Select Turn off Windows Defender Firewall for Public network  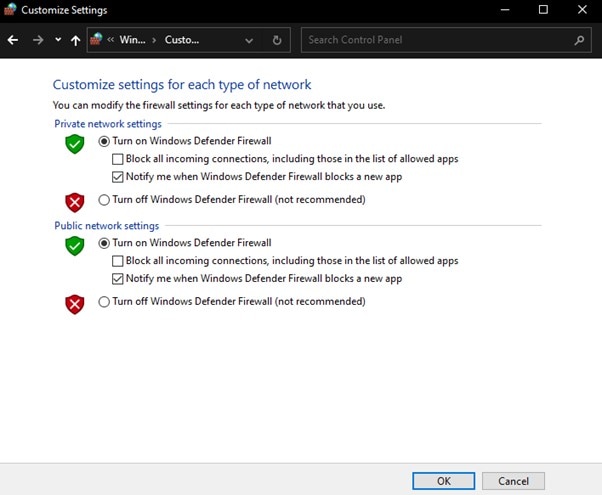pos(104,302)
